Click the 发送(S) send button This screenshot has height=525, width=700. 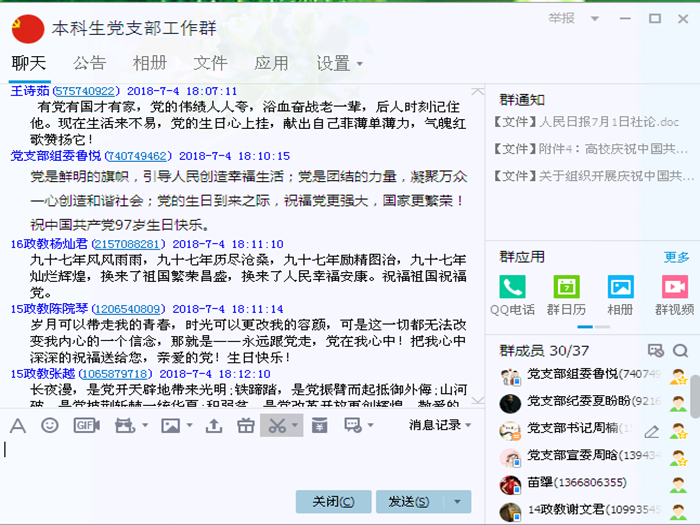408,501
